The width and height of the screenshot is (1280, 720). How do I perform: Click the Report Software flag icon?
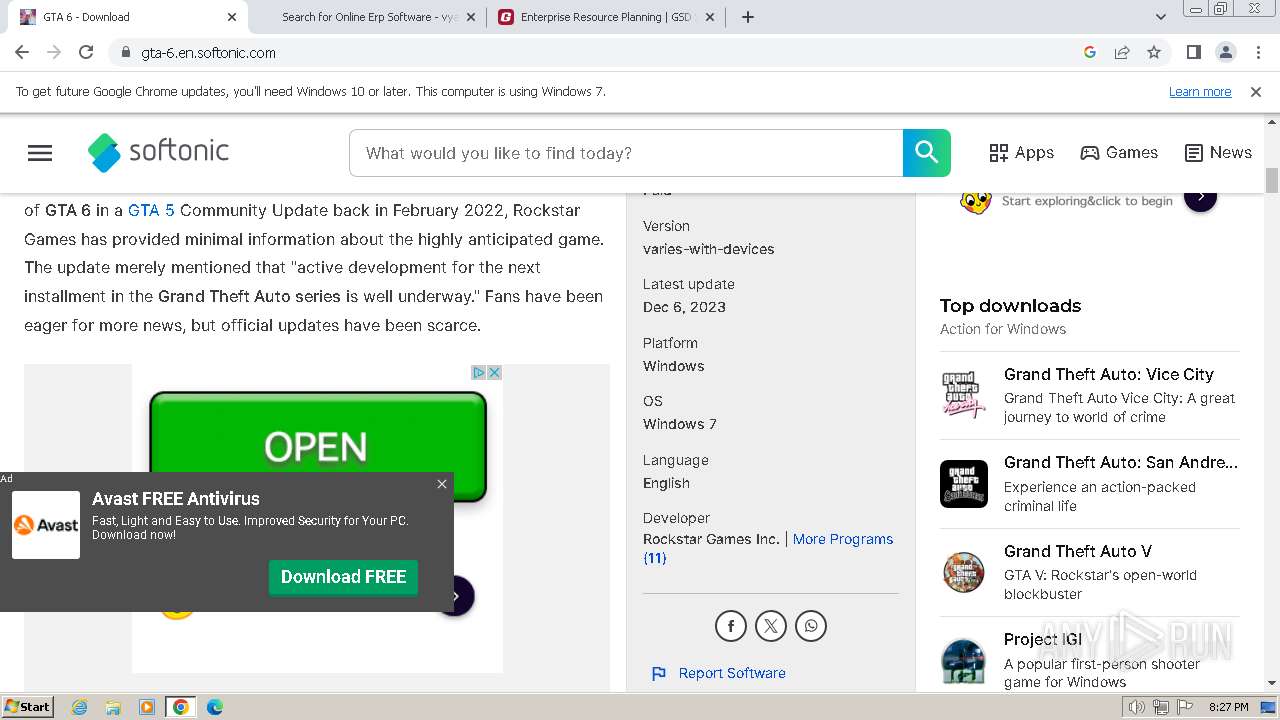[659, 674]
